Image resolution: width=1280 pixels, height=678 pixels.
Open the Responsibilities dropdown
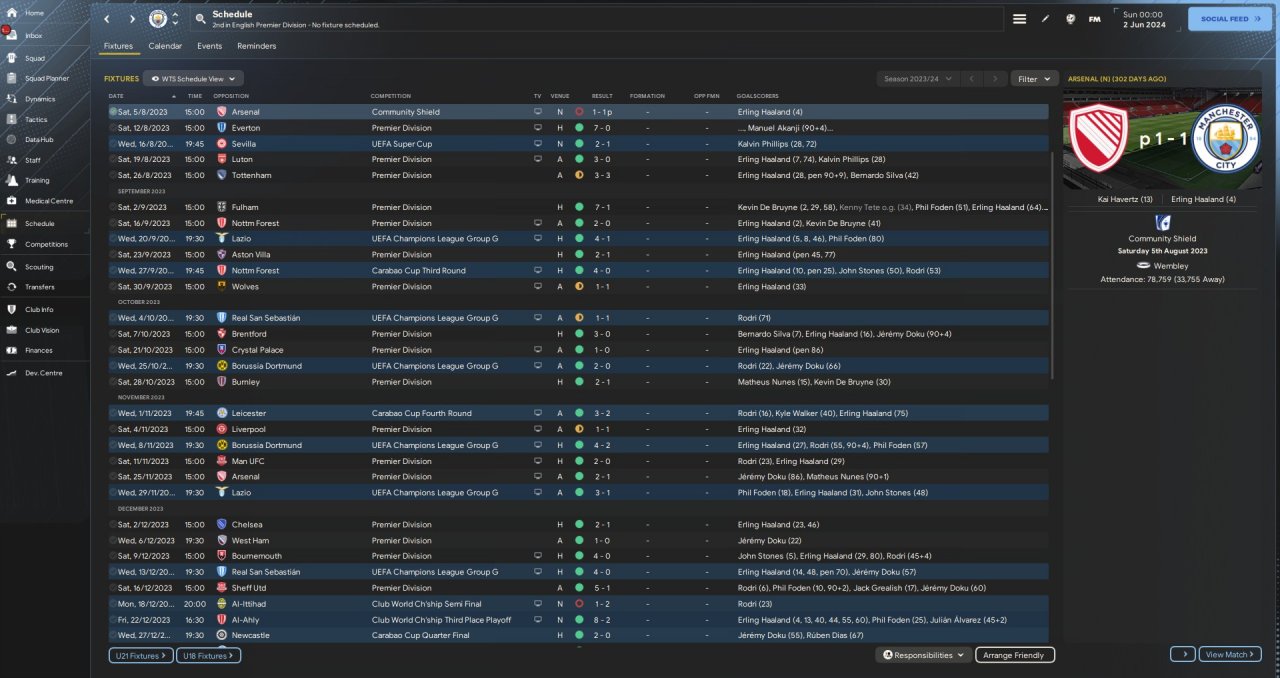[924, 655]
